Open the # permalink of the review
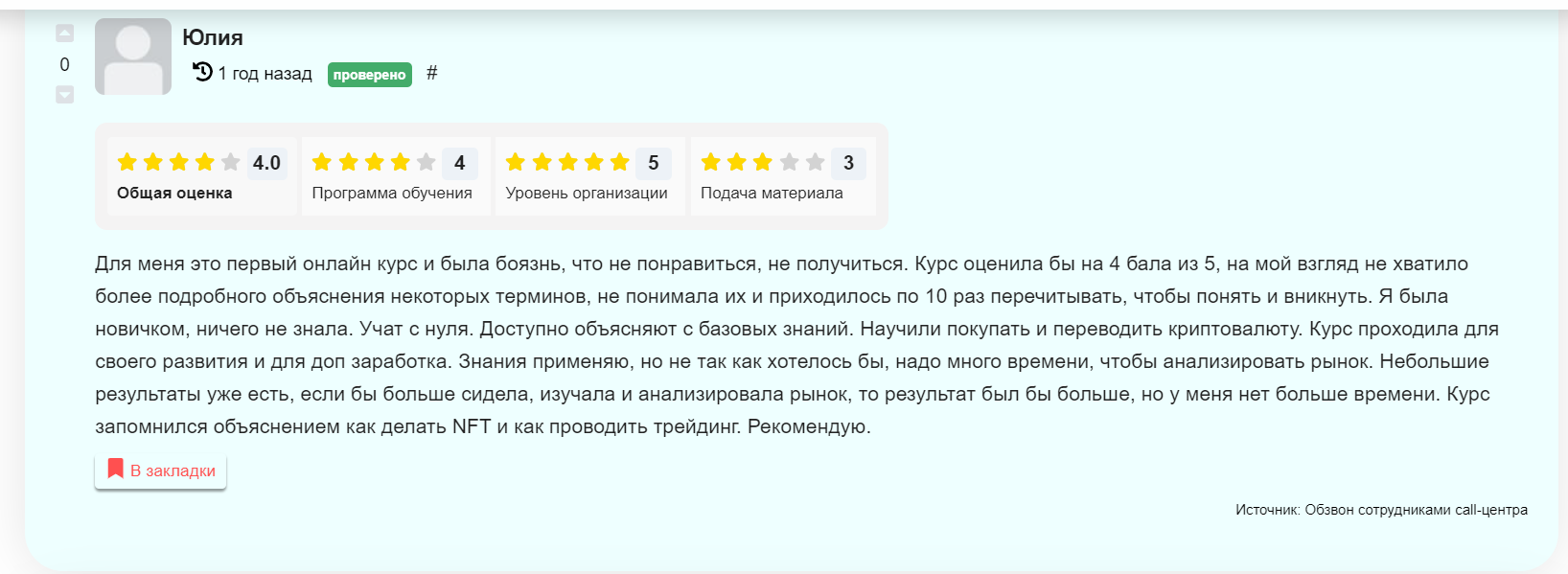1568x574 pixels. click(432, 73)
